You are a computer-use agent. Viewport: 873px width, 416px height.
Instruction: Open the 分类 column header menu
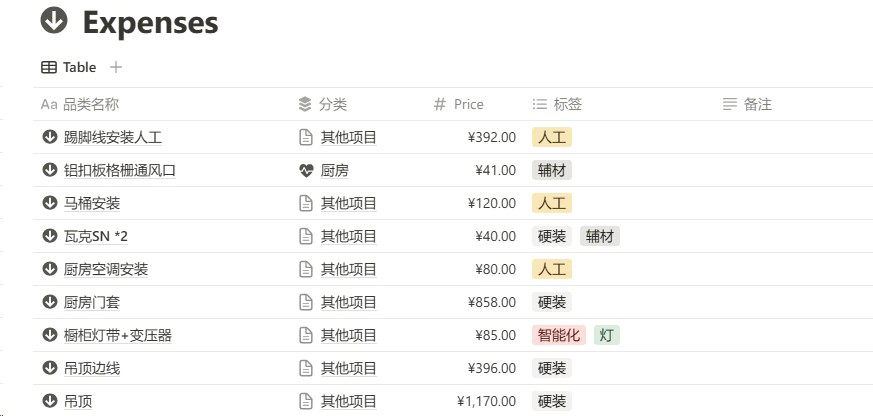[332, 104]
